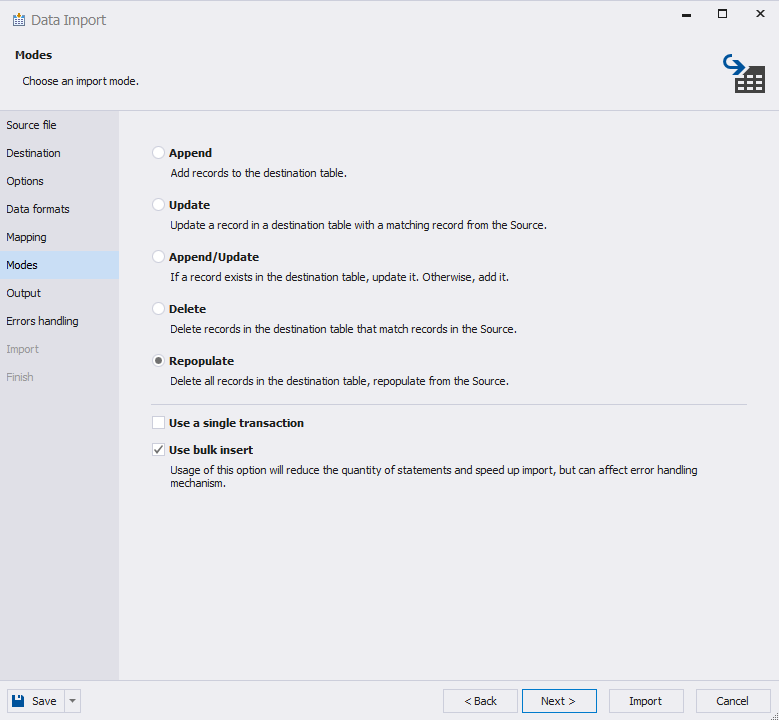The width and height of the screenshot is (779, 720).
Task: Minimize the Data Import window
Action: tap(687, 14)
